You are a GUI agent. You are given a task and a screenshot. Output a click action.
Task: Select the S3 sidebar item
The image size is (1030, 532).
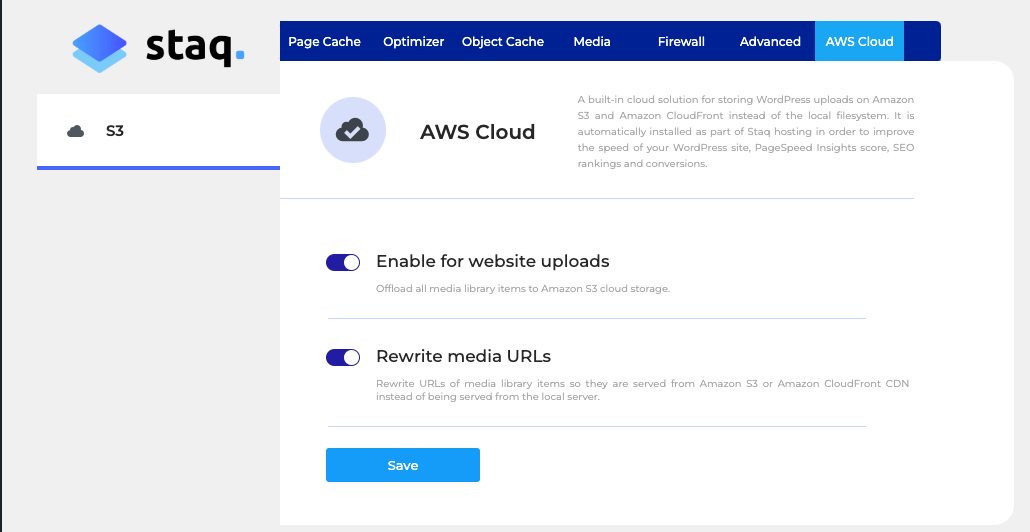[x=115, y=131]
